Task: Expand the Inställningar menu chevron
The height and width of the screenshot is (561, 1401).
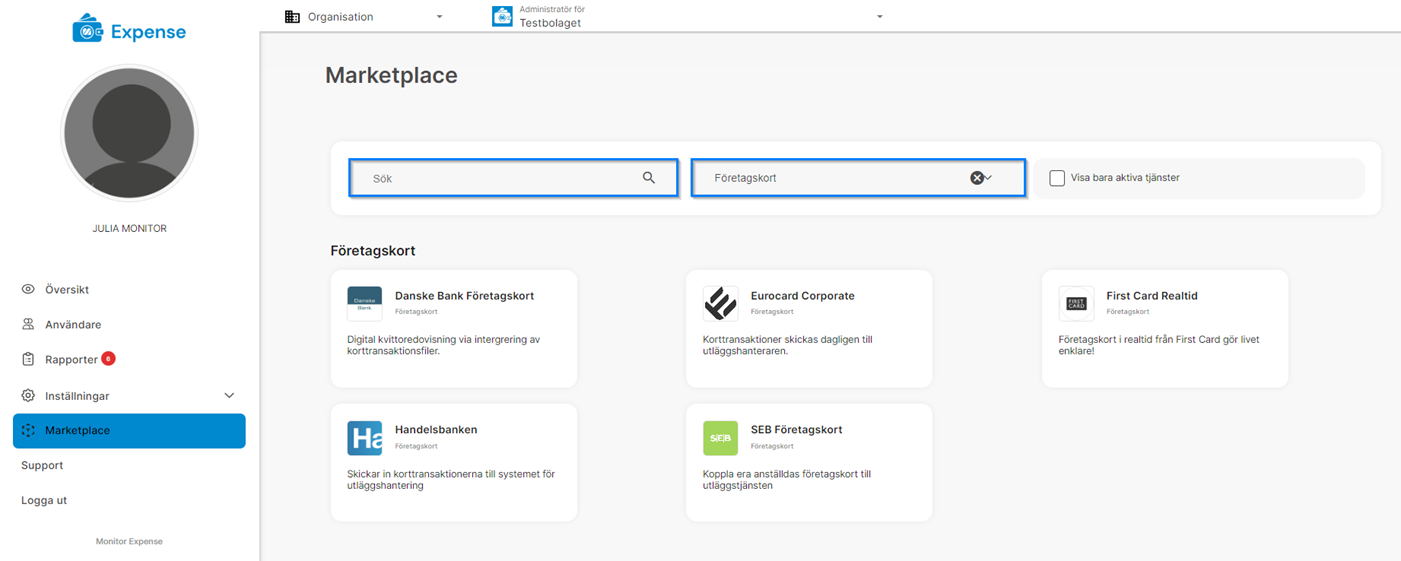Action: click(229, 396)
